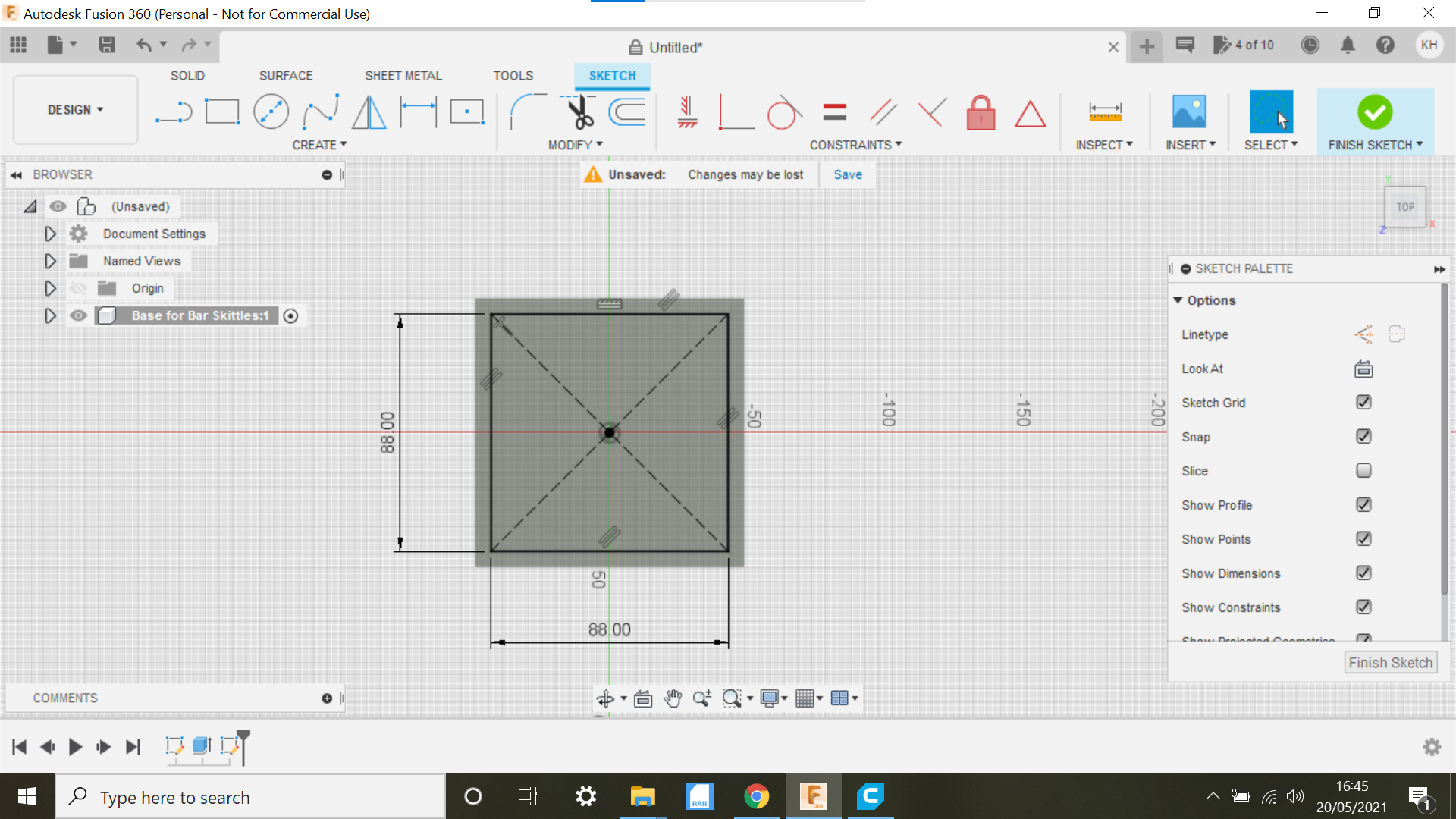Screen dimensions: 1456x819
Task: Toggle Show Profile checkbox off
Action: pyautogui.click(x=1362, y=504)
